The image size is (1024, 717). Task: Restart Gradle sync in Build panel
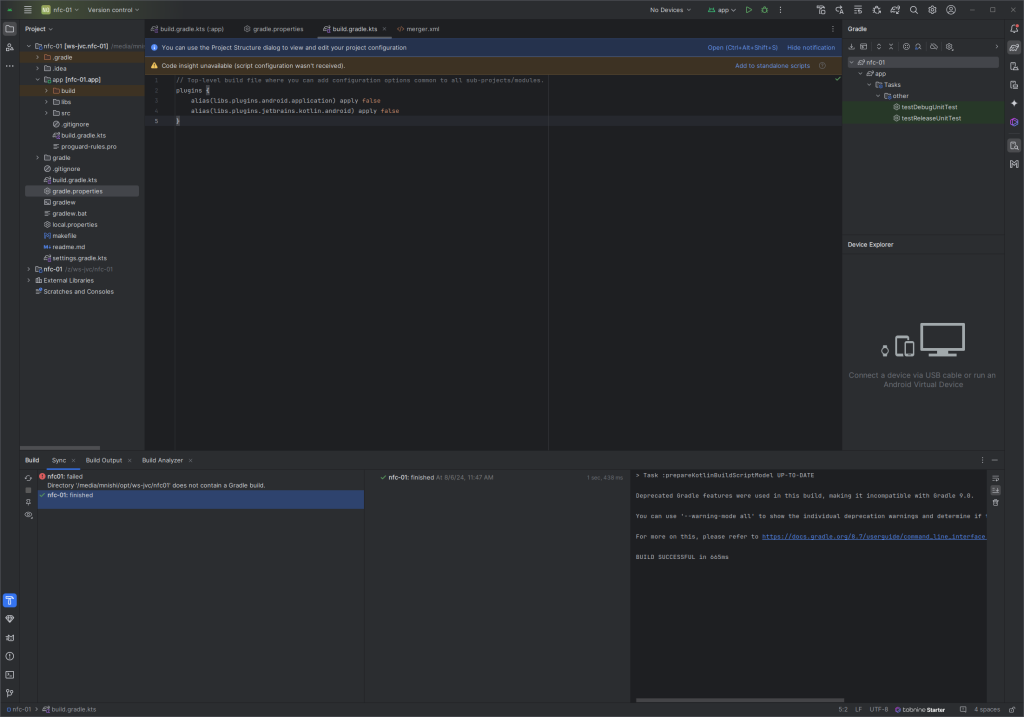28,478
